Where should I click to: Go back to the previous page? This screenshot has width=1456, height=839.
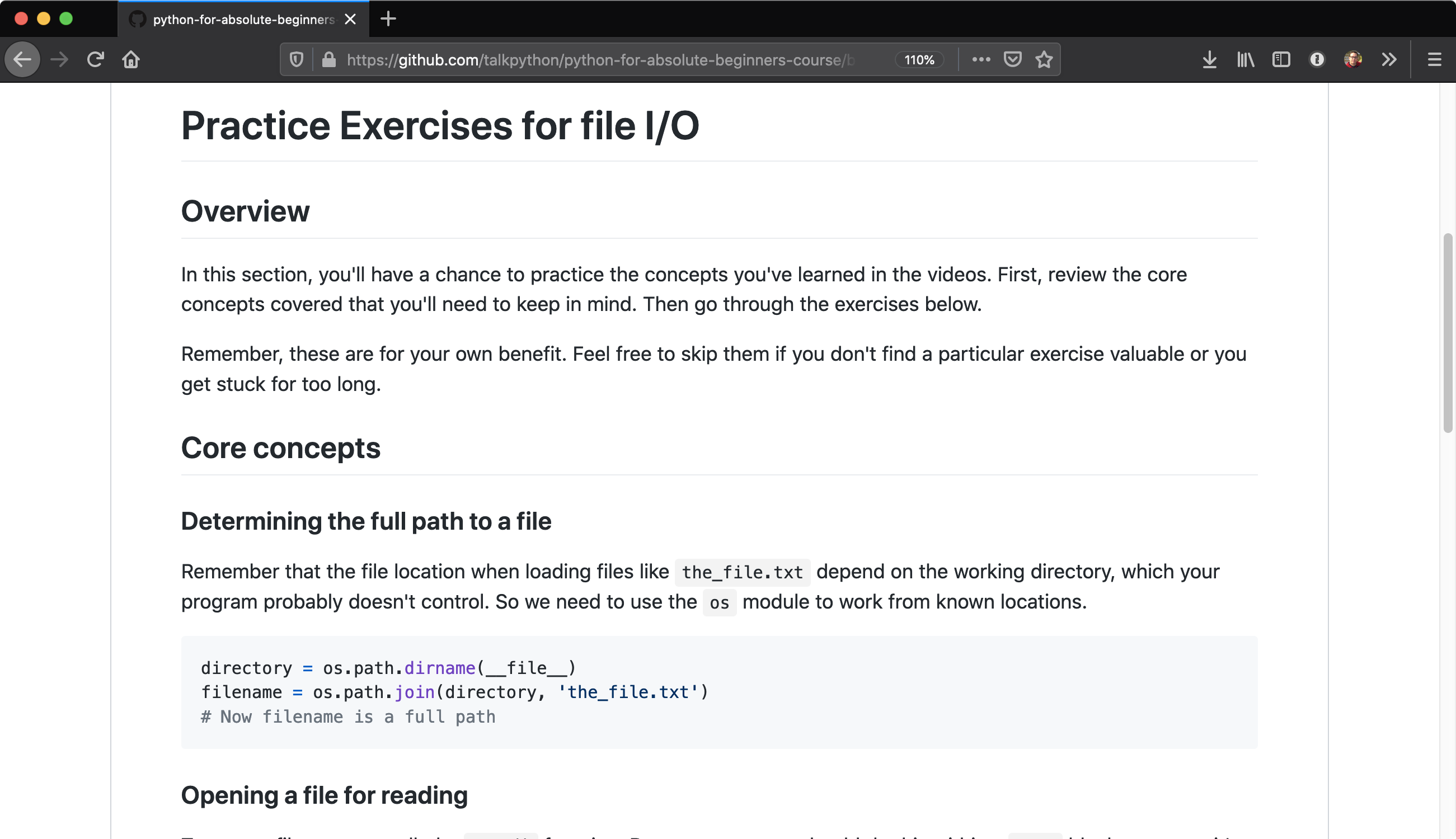(22, 59)
